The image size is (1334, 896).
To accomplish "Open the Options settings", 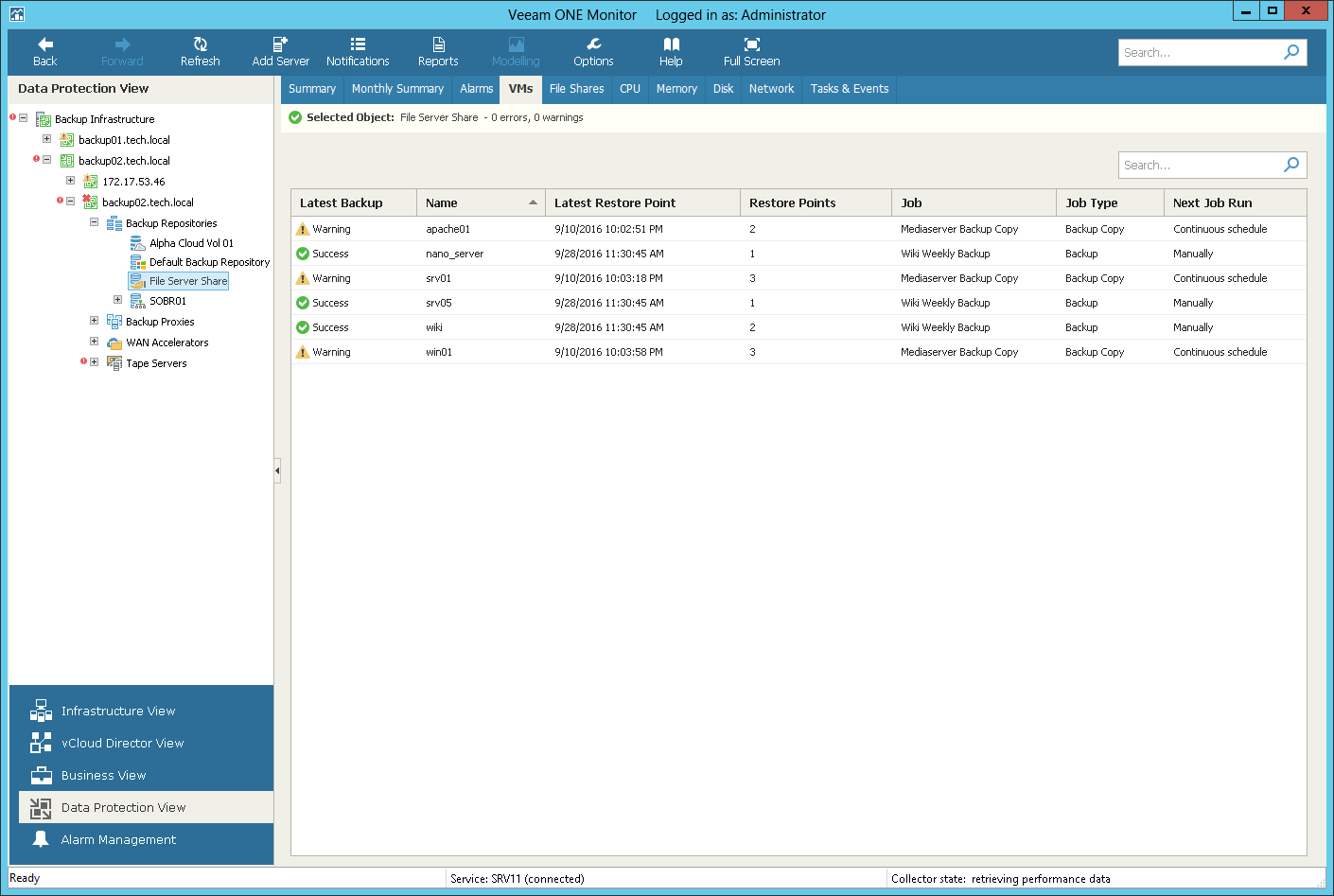I will tap(593, 52).
